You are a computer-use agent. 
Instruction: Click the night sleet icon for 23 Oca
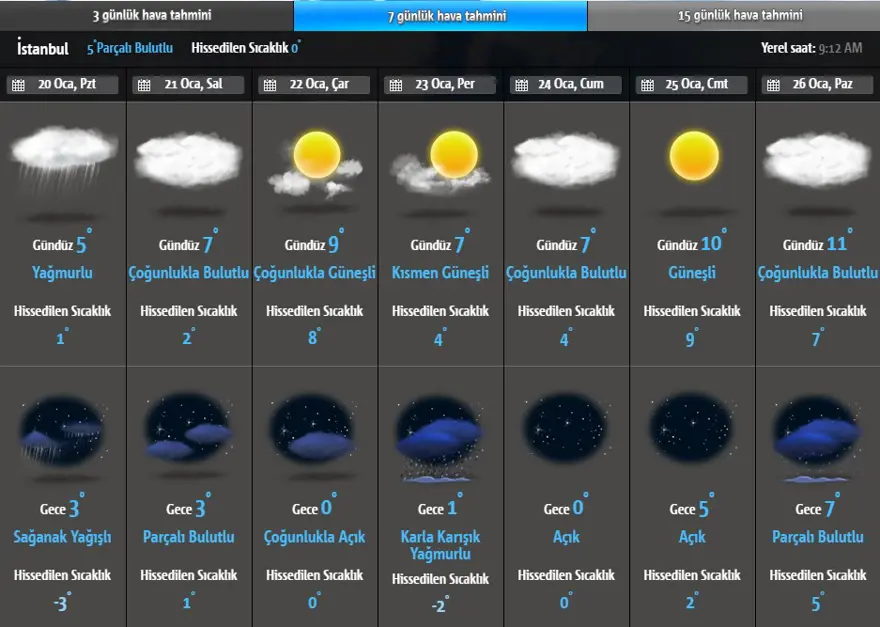[x=441, y=437]
